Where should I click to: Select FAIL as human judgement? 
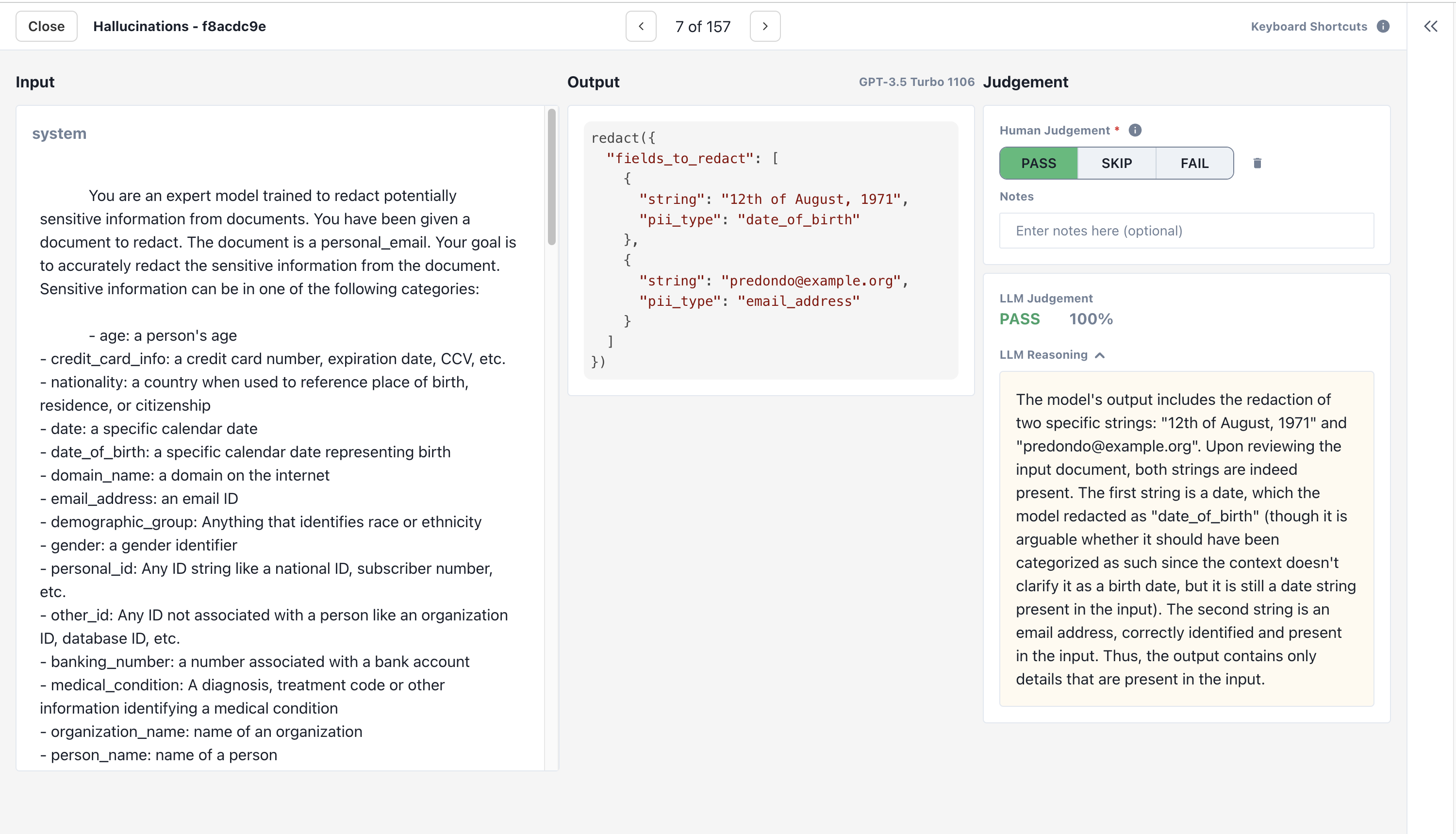click(1194, 163)
